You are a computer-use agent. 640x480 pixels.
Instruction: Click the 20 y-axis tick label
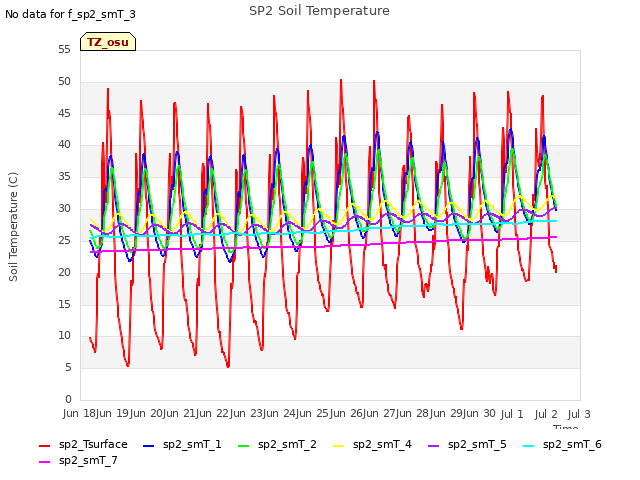coord(64,272)
